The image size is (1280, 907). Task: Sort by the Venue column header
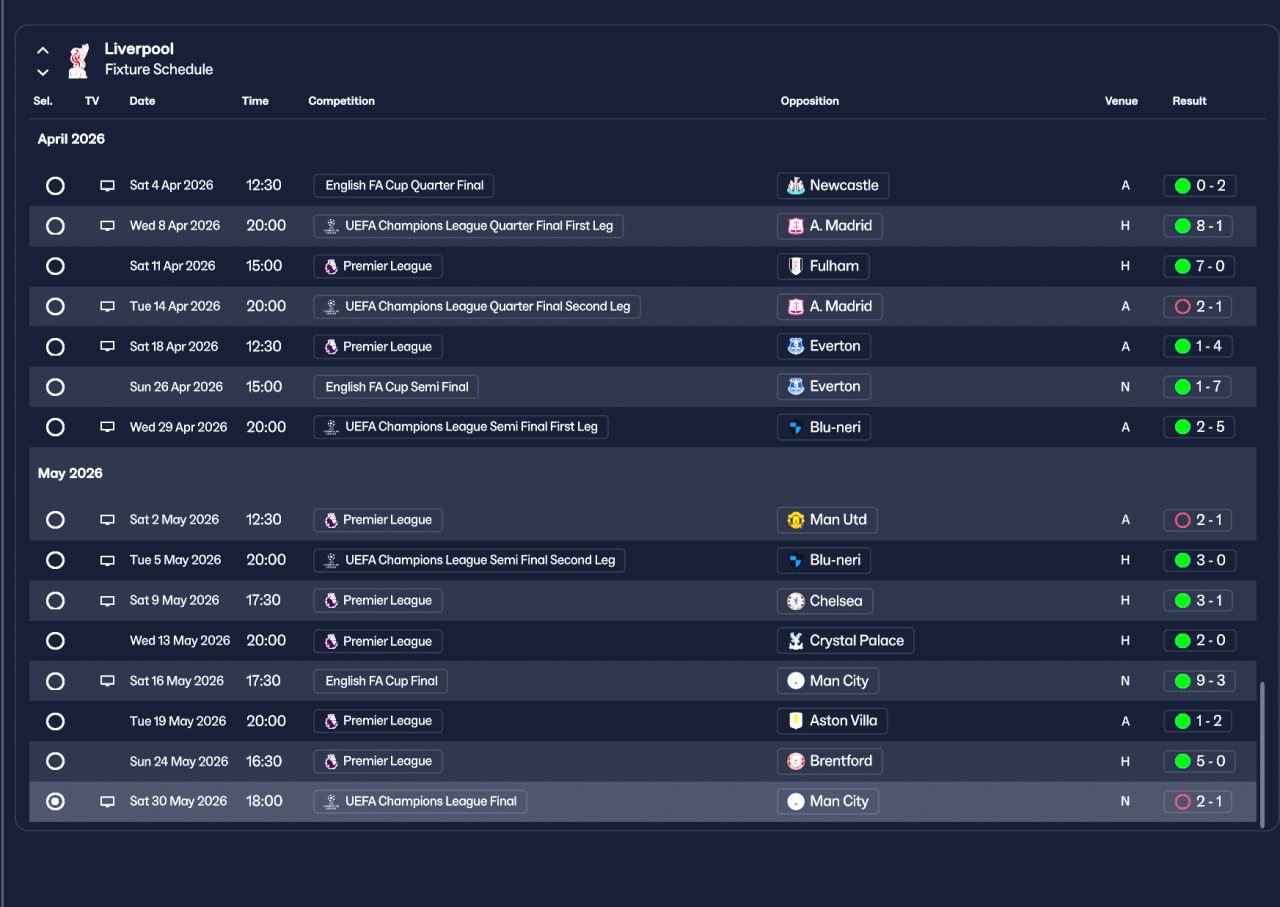tap(1121, 101)
